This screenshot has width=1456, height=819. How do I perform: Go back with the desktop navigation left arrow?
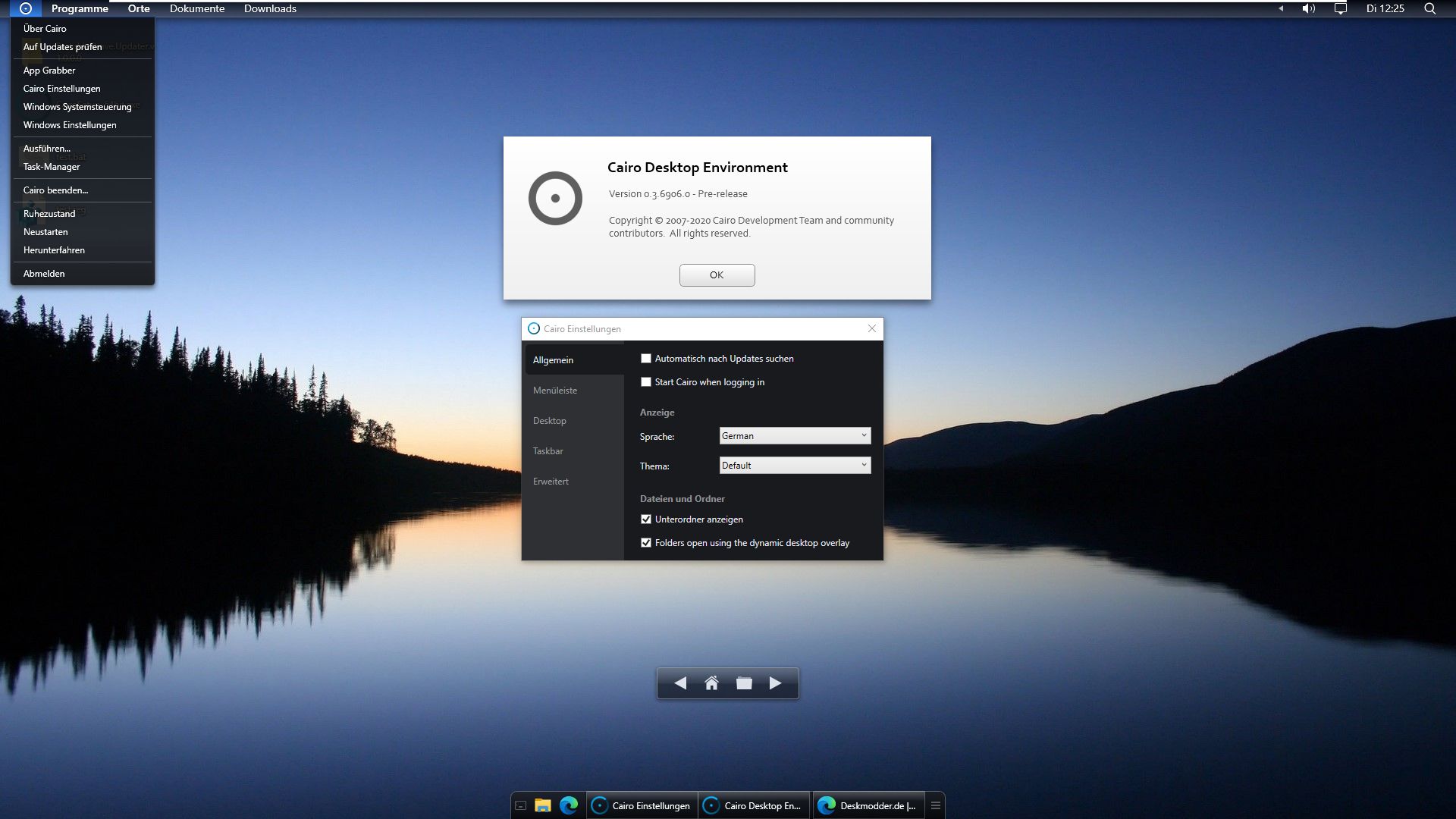click(x=680, y=683)
